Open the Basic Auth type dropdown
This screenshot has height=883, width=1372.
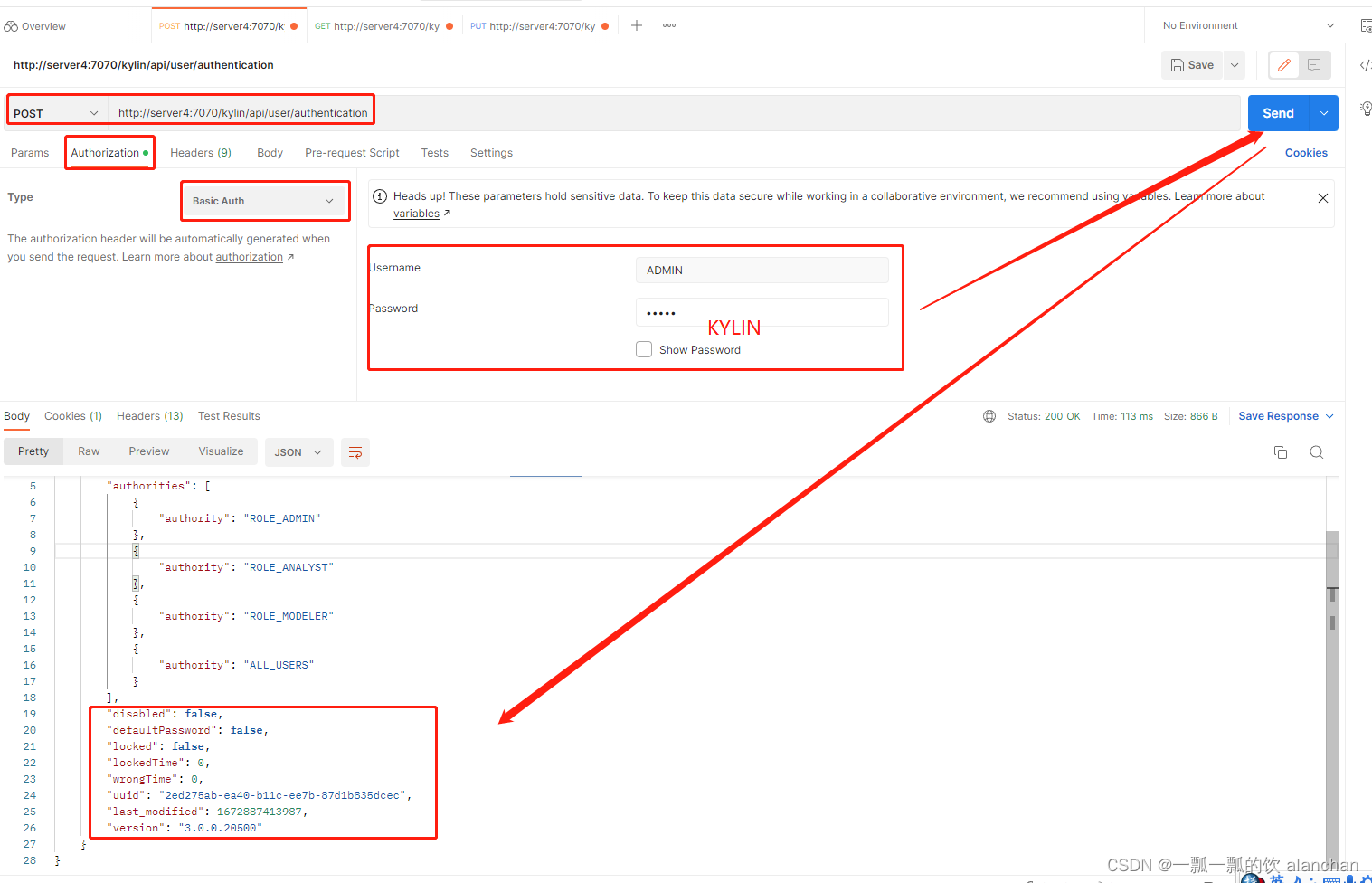tap(265, 201)
